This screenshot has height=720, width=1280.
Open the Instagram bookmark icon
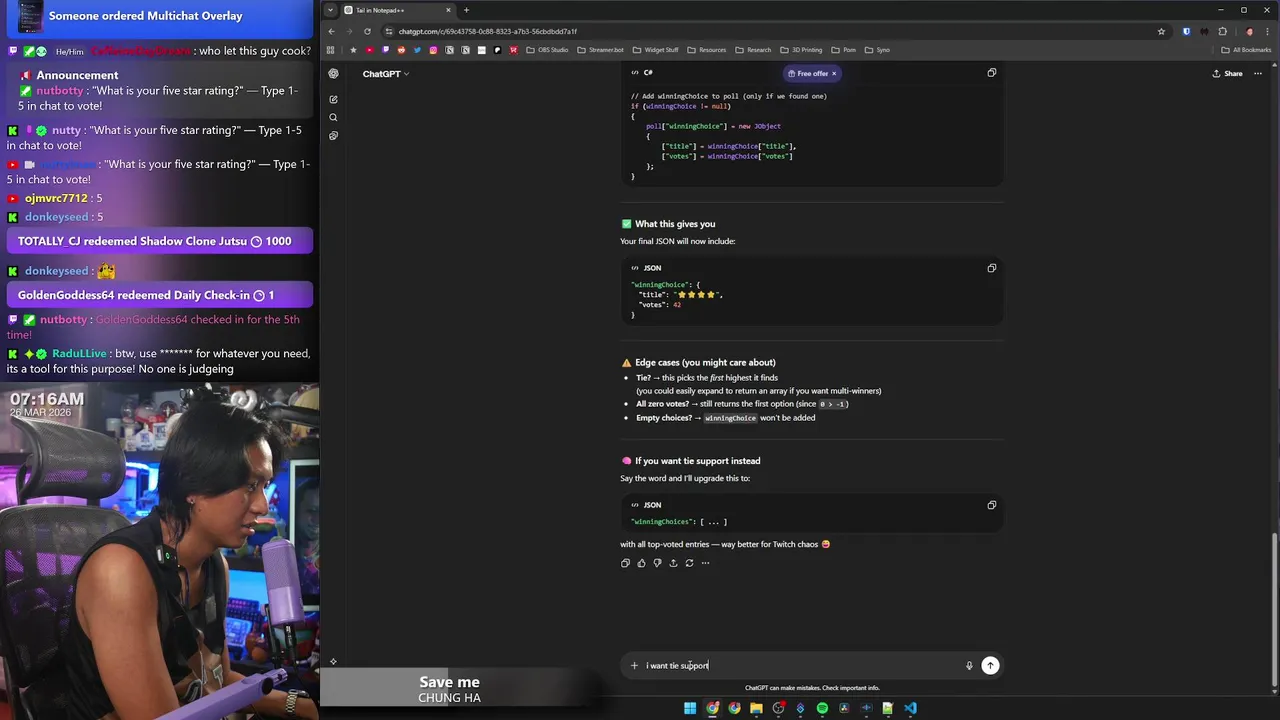433,50
